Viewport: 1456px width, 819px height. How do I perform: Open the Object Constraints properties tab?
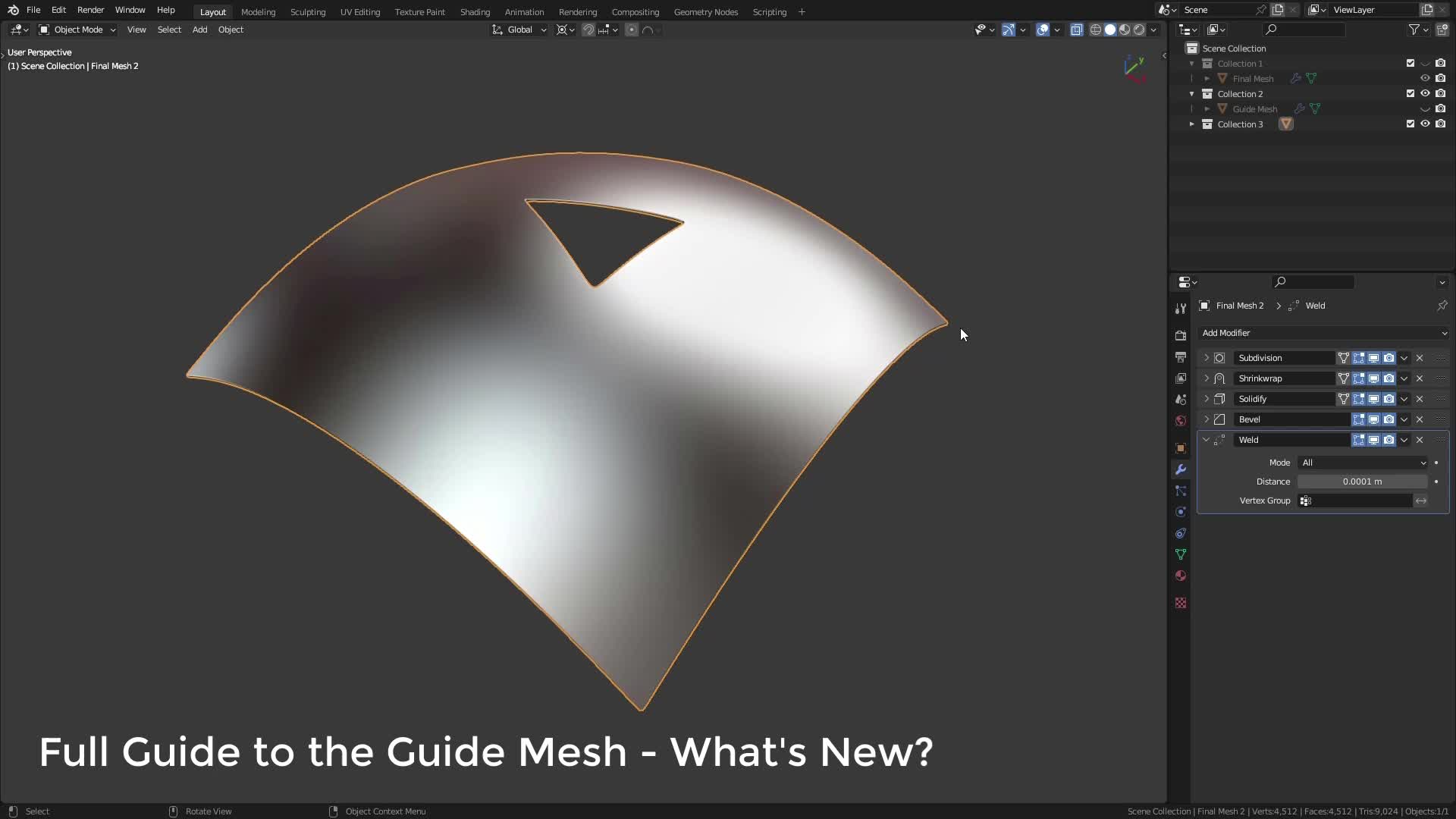click(1181, 533)
